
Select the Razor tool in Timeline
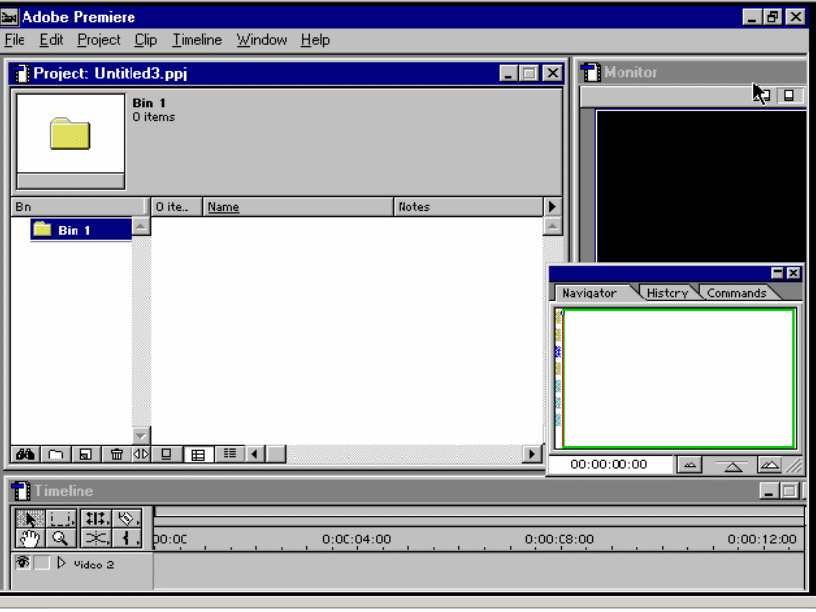click(126, 518)
